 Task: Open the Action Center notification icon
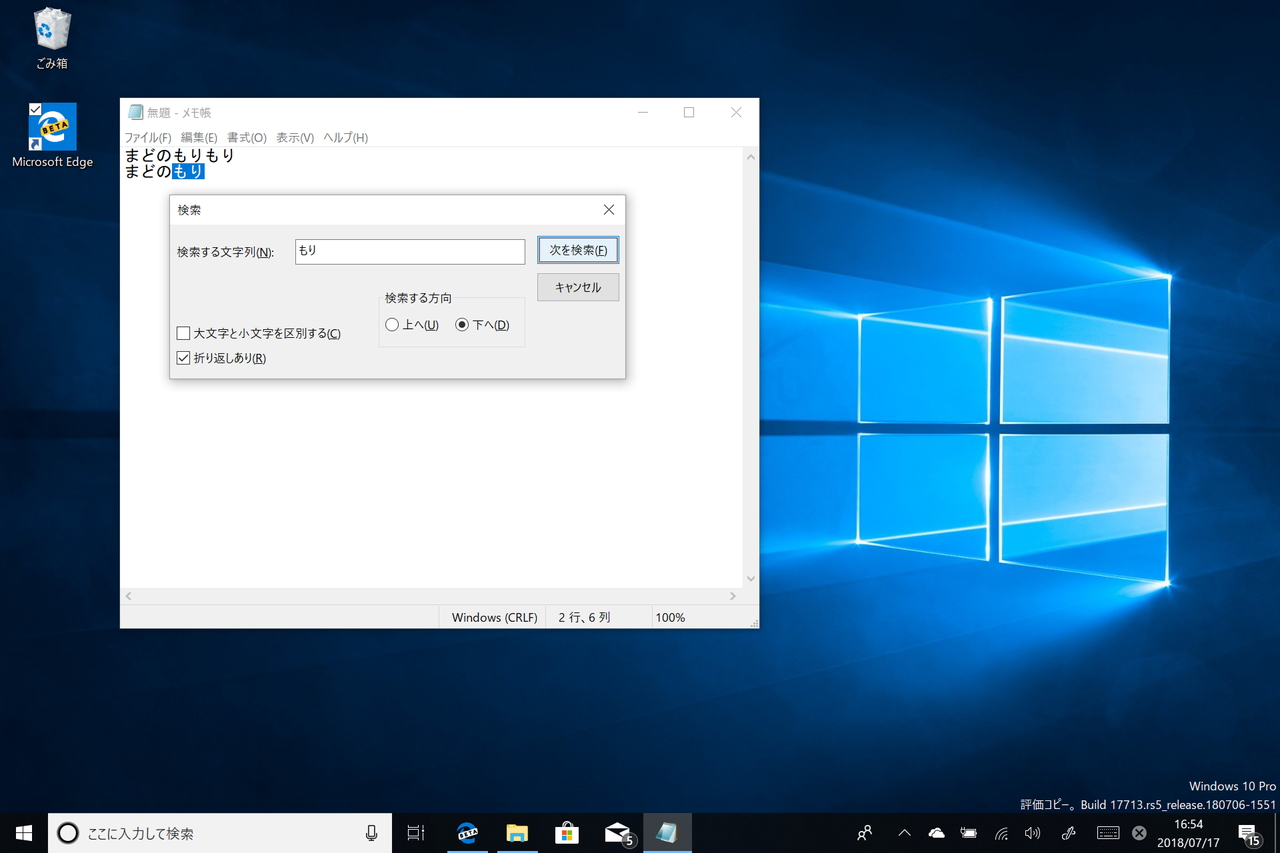coord(1249,833)
